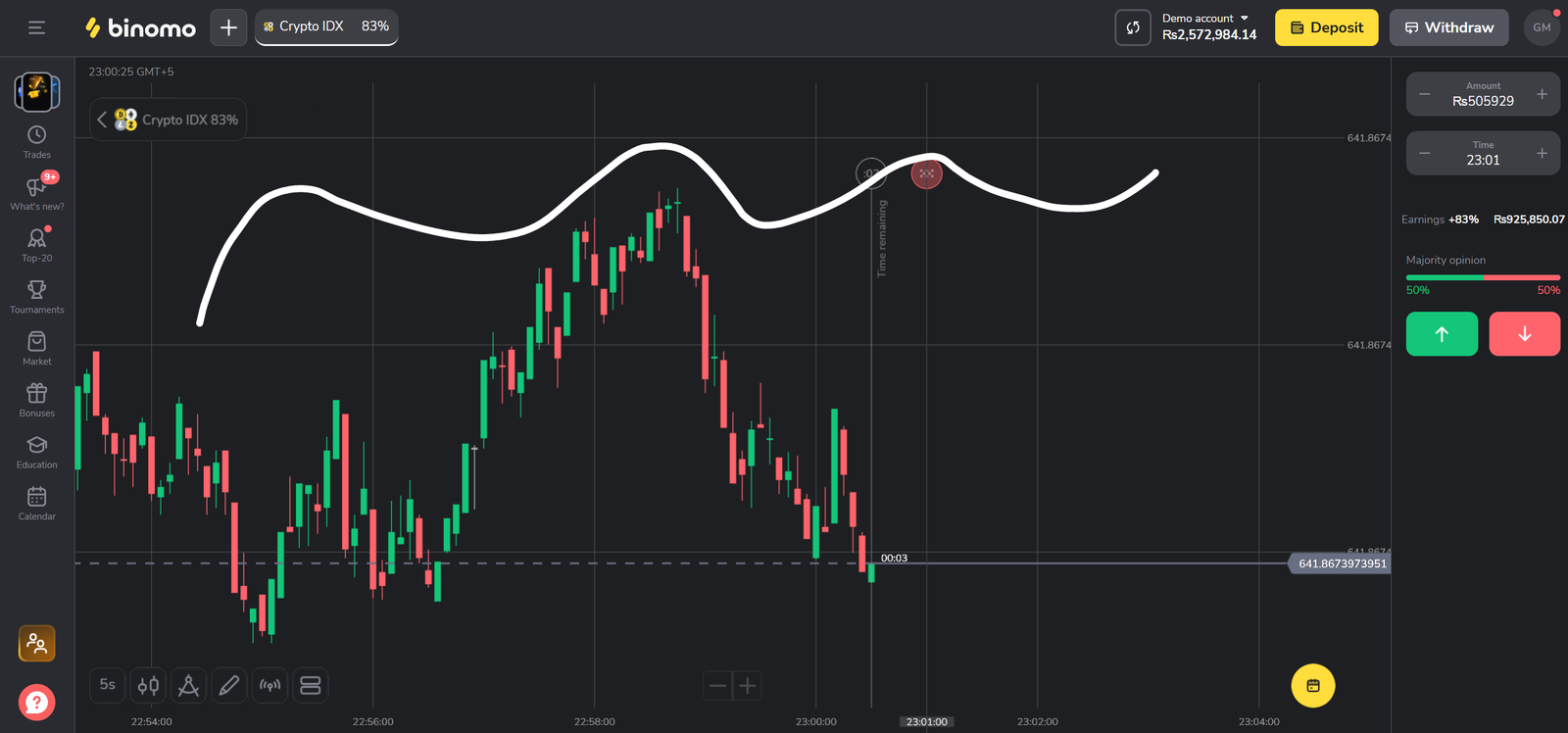Image resolution: width=1568 pixels, height=733 pixels.
Task: Open the chart type candlestick selector
Action: [148, 685]
